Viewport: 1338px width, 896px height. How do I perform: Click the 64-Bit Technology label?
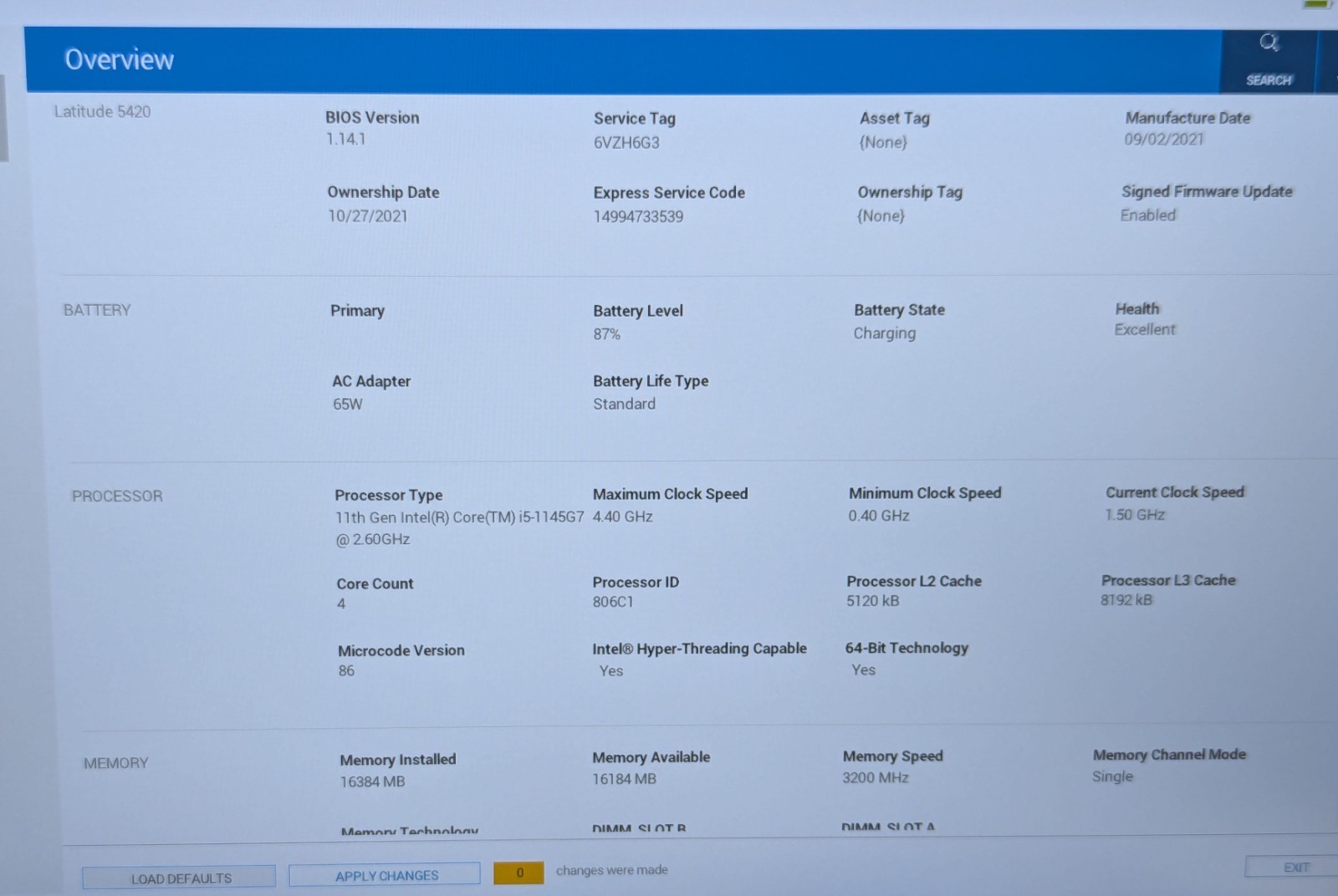906,648
